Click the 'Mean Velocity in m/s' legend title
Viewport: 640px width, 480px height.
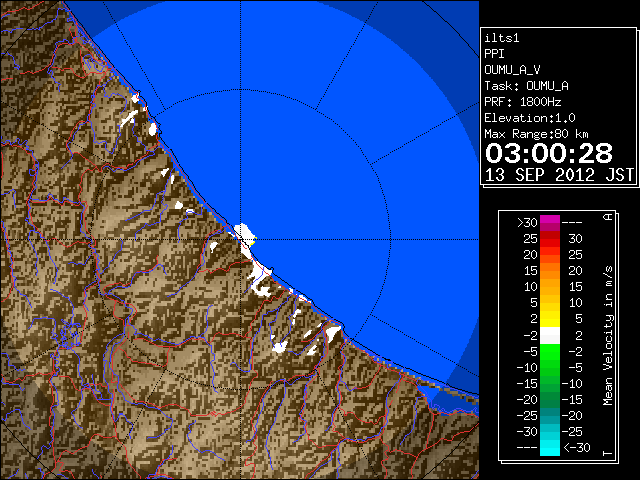point(608,335)
